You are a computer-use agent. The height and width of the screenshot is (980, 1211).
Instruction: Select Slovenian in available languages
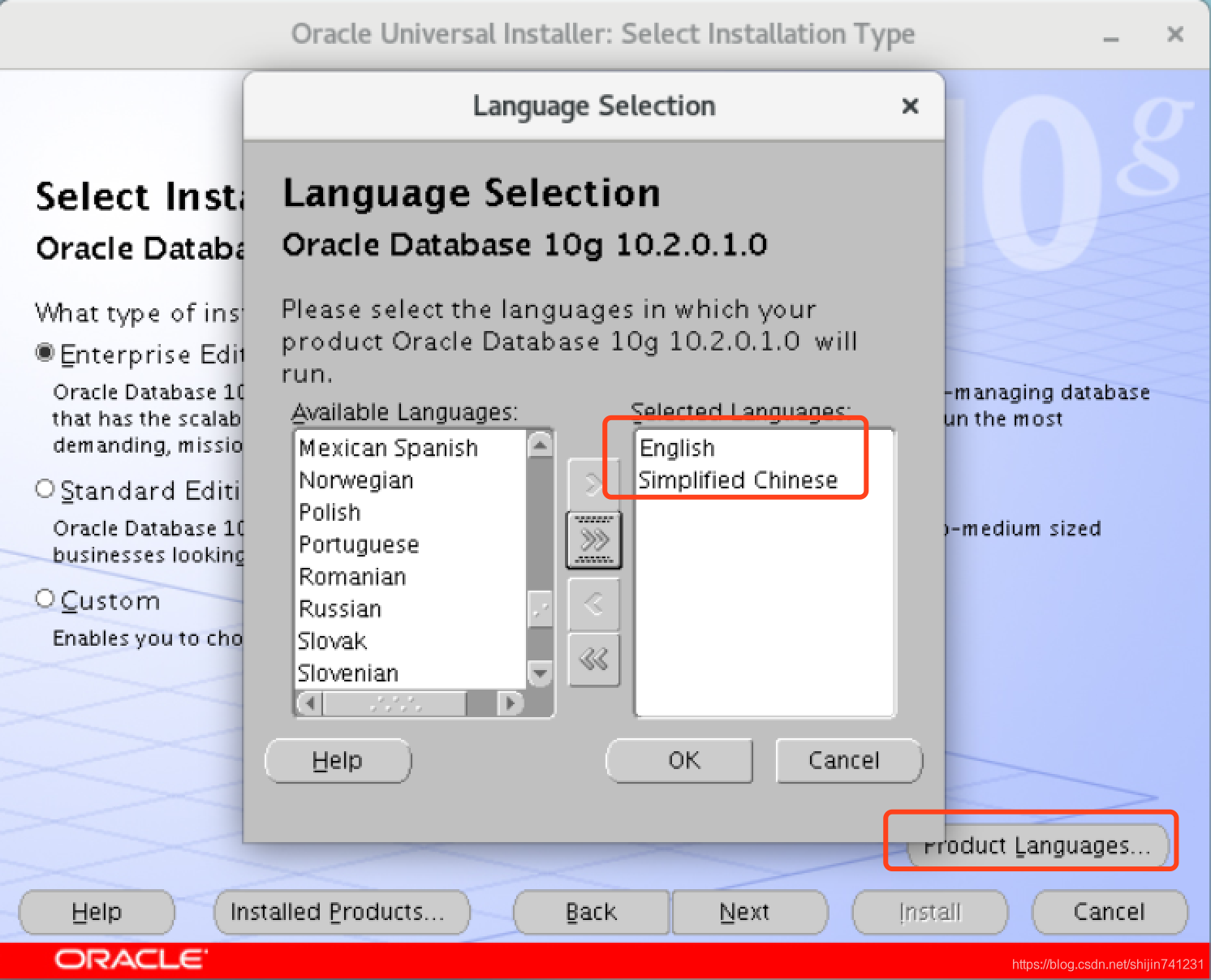347,673
